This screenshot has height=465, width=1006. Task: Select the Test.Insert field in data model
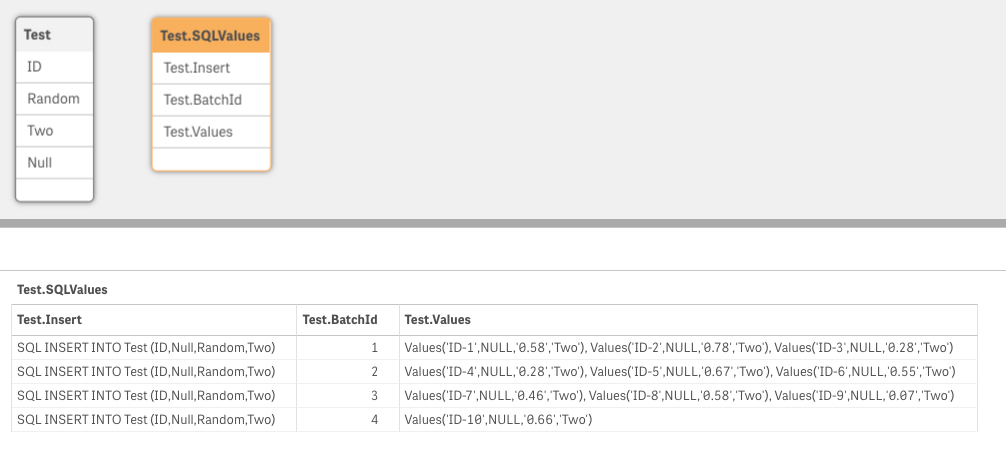click(211, 68)
